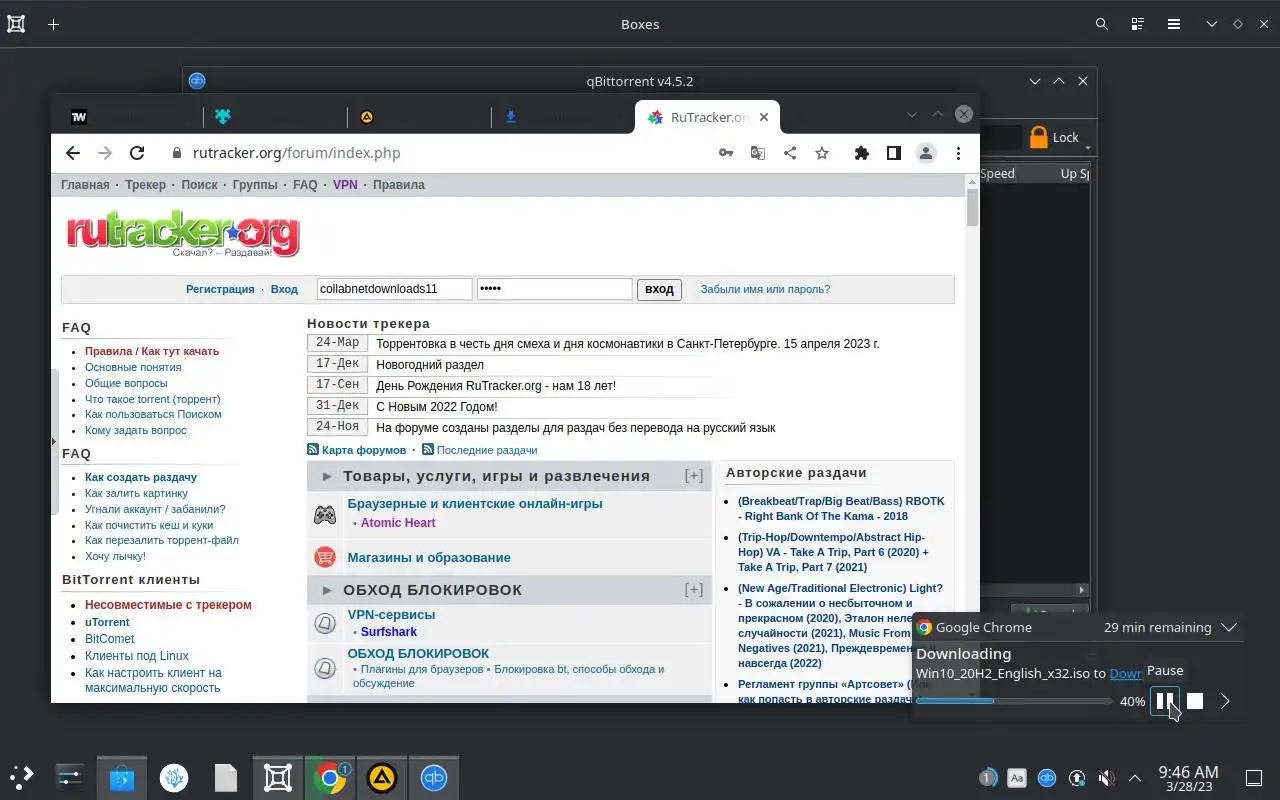Open Как создать раздачу link
The width and height of the screenshot is (1280, 800).
pyautogui.click(x=141, y=477)
